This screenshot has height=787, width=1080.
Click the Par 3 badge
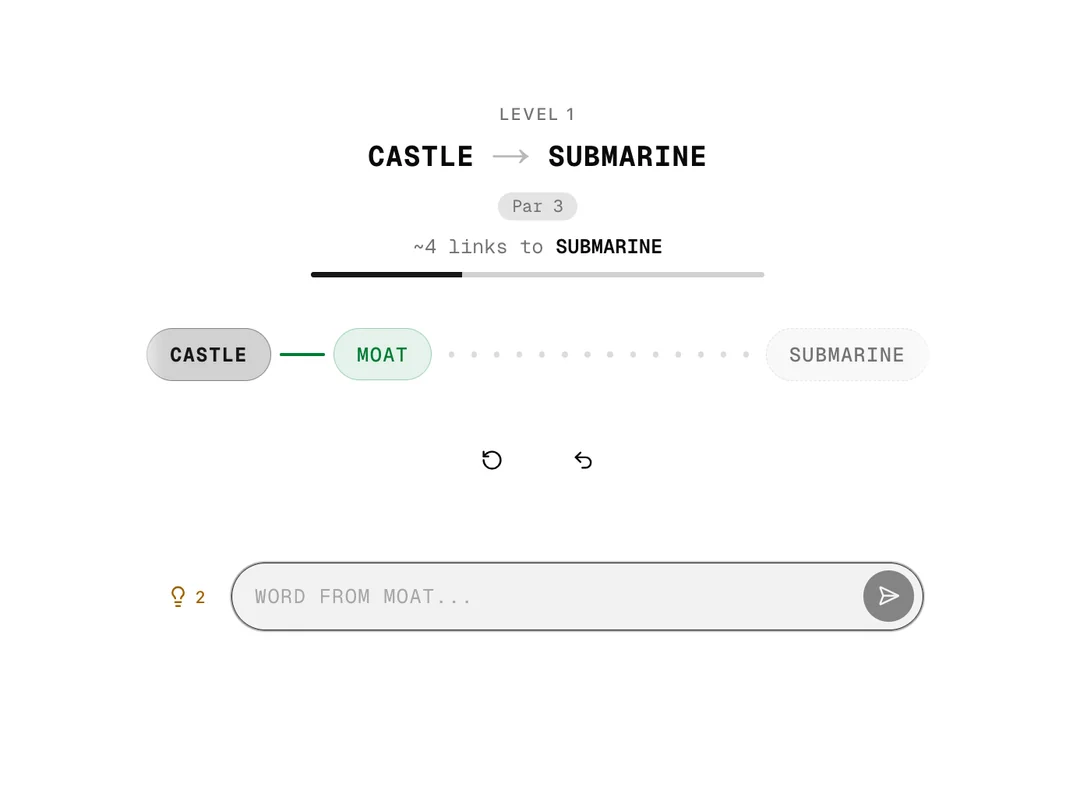(538, 207)
